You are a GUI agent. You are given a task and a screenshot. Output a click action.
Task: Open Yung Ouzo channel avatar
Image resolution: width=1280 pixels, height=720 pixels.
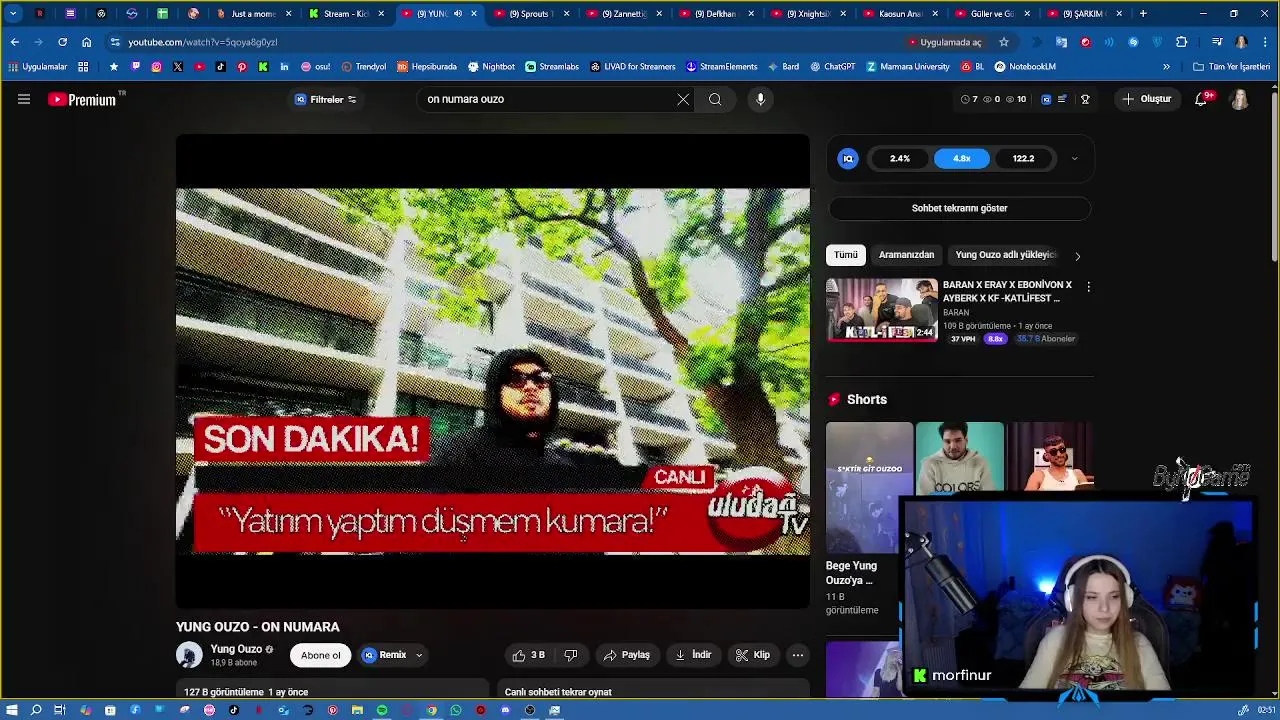click(x=189, y=655)
